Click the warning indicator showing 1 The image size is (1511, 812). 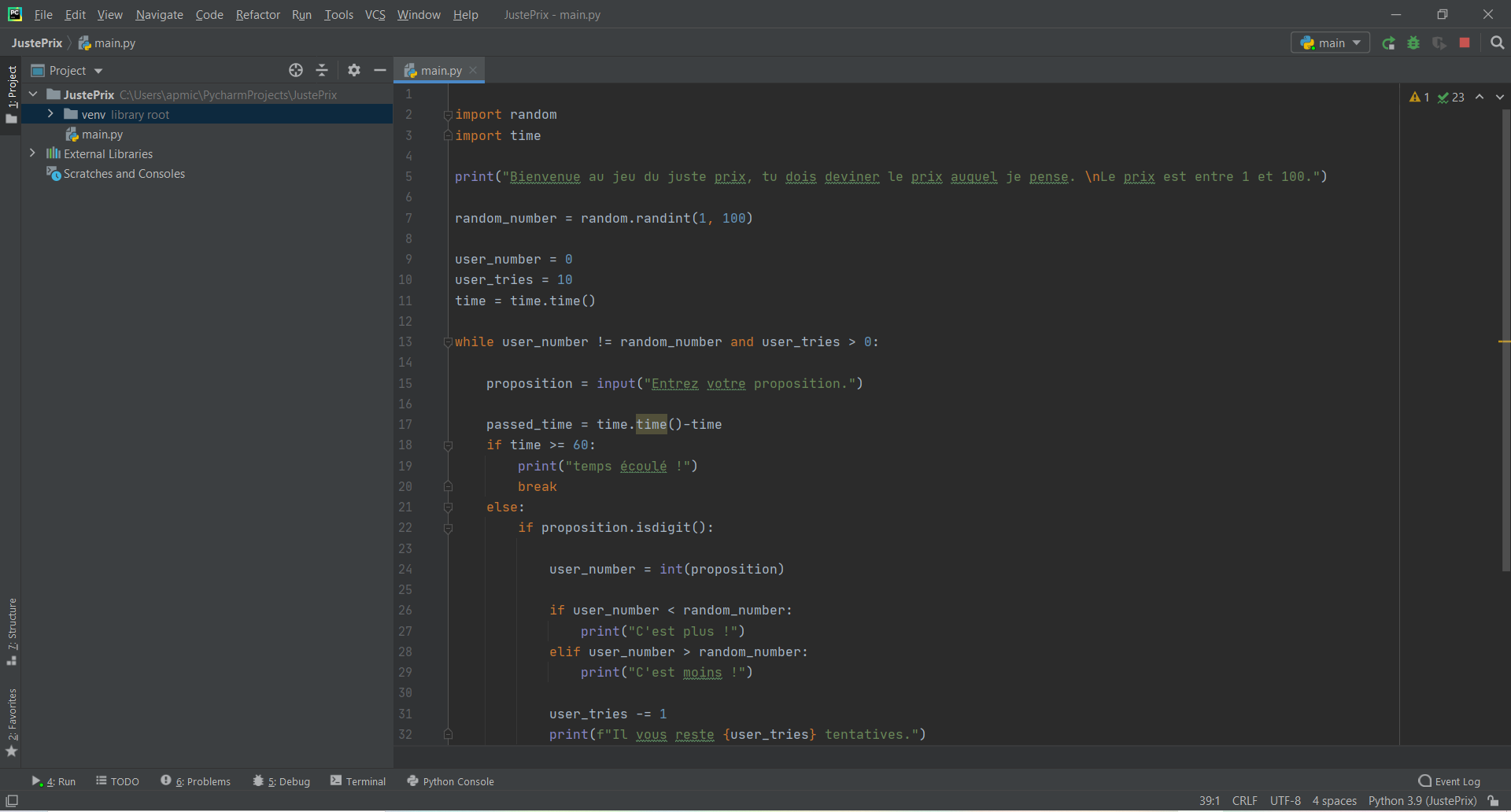(x=1420, y=97)
